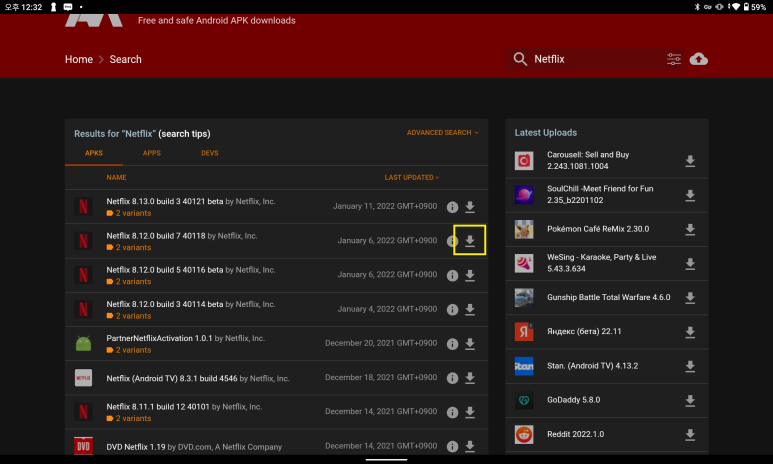Screen dimensions: 773x464
Task: Download Netflix 8.11.1 build 12 APK
Action: coord(470,412)
